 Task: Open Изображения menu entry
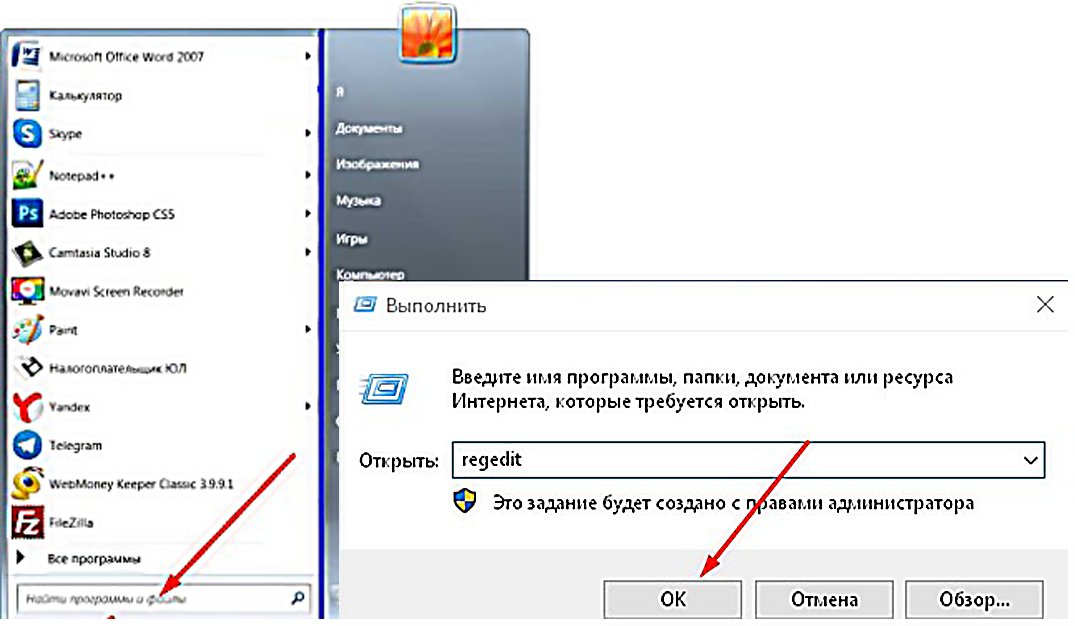(377, 164)
